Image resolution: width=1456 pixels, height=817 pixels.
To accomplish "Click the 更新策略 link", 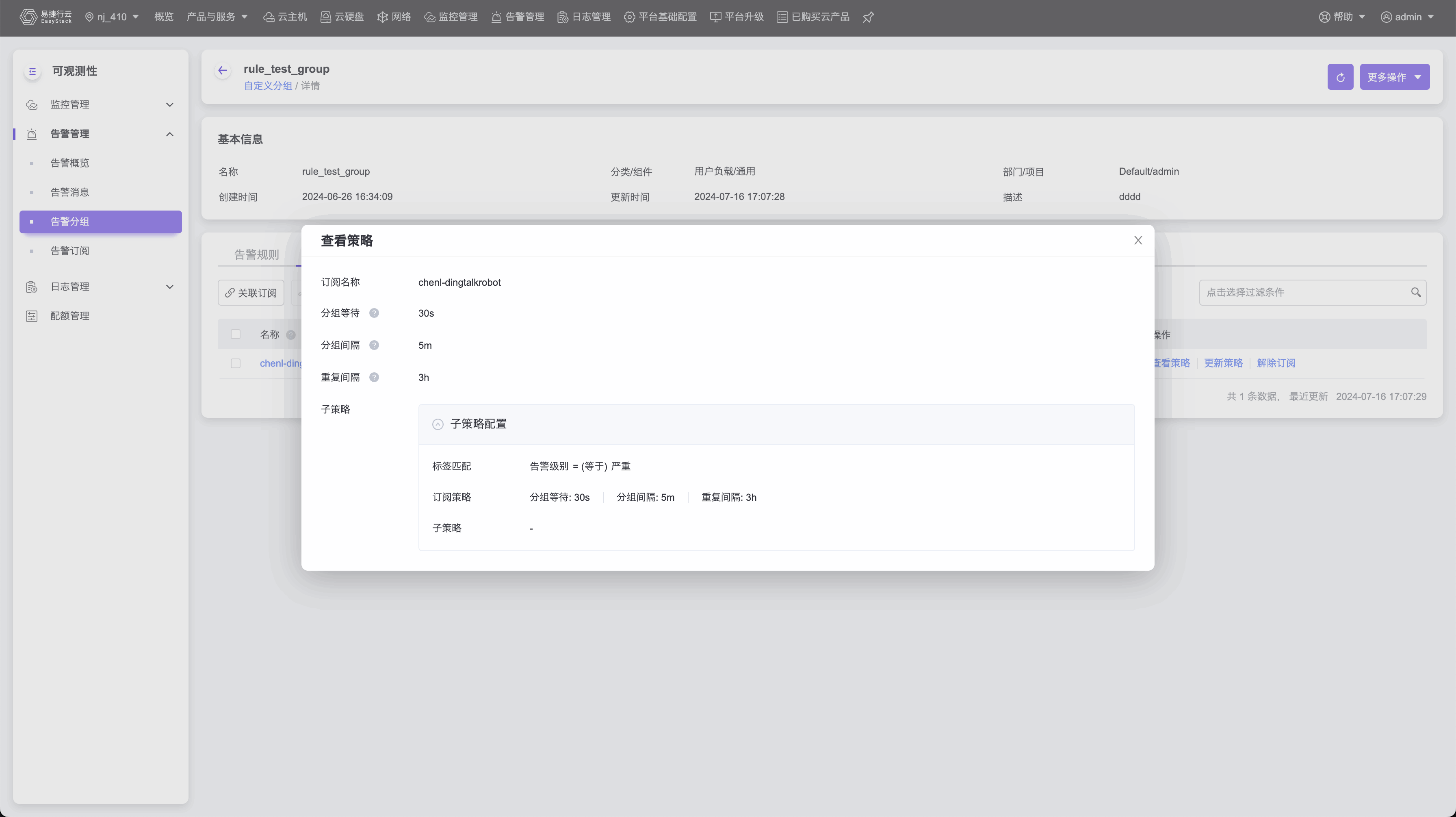I will (x=1223, y=363).
